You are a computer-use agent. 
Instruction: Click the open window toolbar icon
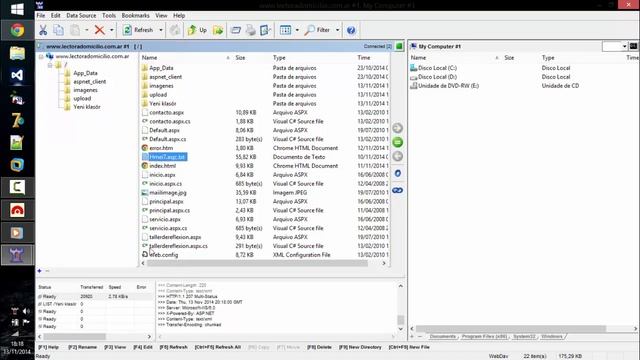(x=236, y=30)
